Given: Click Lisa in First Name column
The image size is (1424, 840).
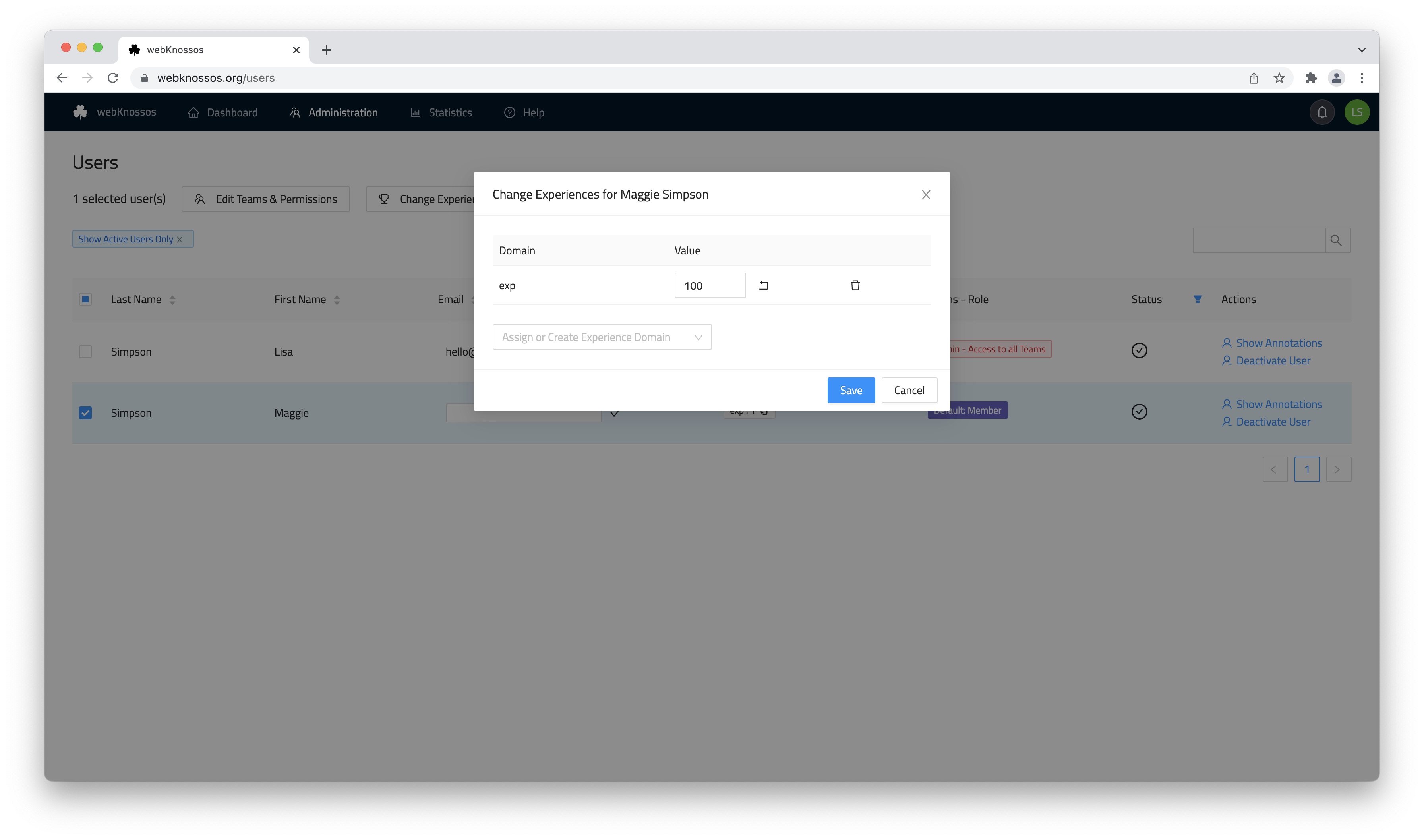Looking at the screenshot, I should tap(284, 352).
